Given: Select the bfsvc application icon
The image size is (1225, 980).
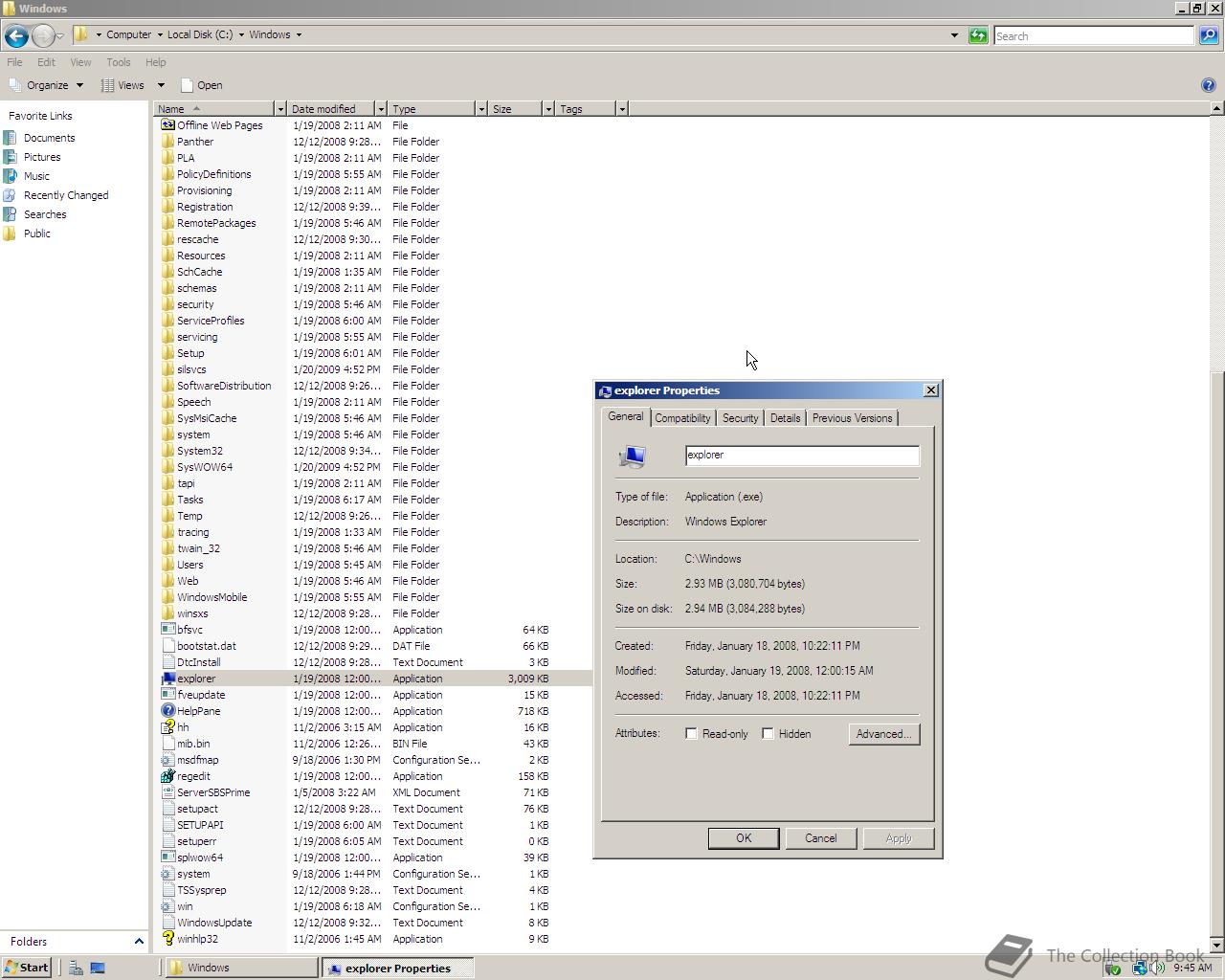Looking at the screenshot, I should (x=168, y=630).
